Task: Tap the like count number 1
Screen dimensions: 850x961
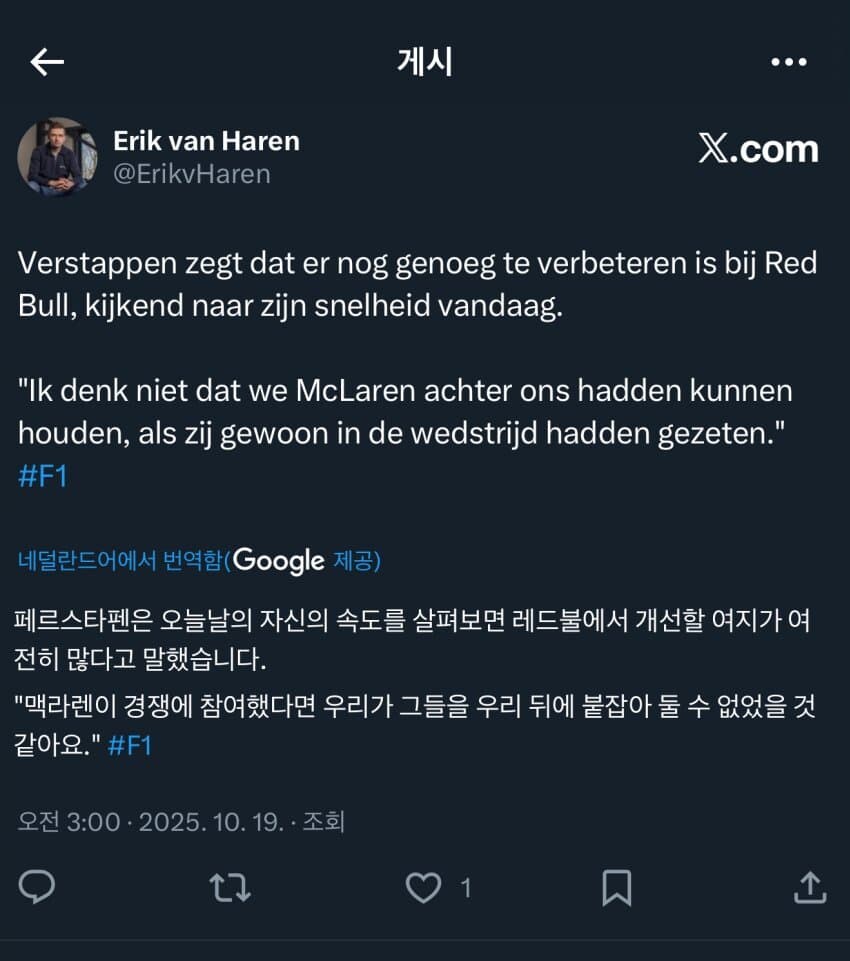Action: coord(466,888)
